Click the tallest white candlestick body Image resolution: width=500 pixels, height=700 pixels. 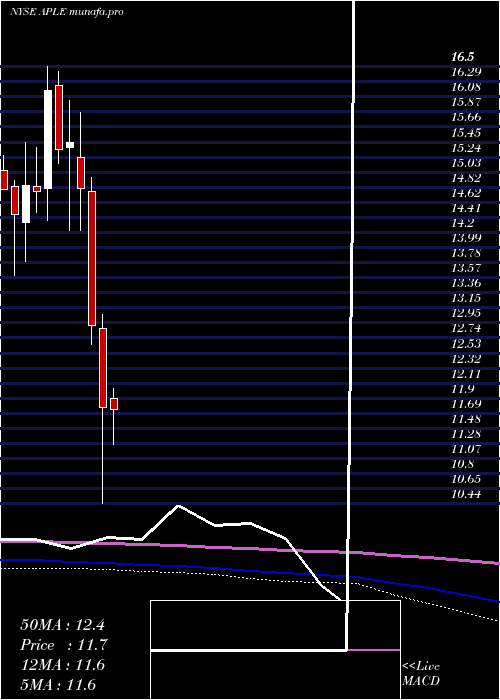tap(48, 139)
